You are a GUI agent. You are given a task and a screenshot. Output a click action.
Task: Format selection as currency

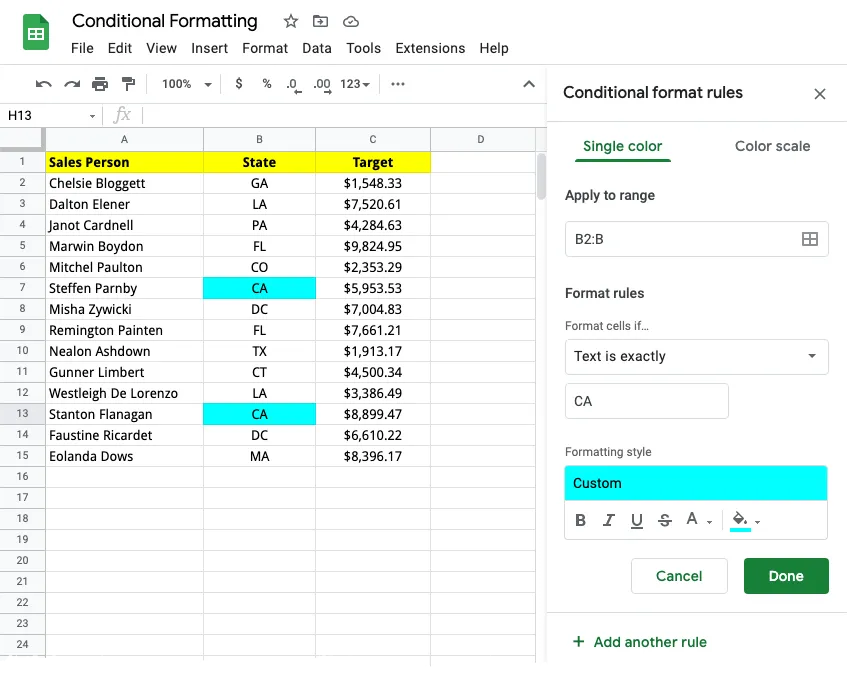[x=237, y=84]
